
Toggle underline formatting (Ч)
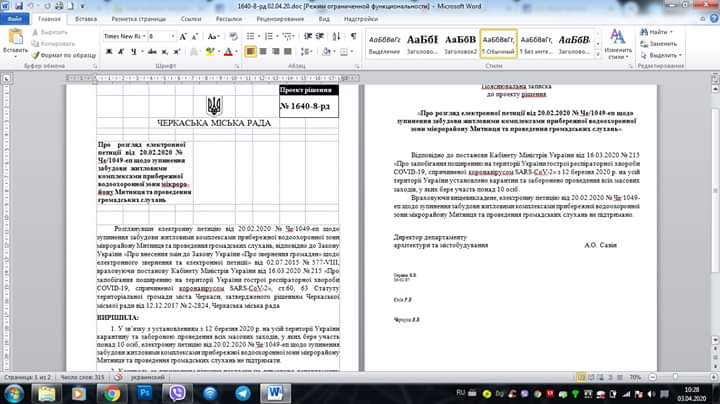134,51
